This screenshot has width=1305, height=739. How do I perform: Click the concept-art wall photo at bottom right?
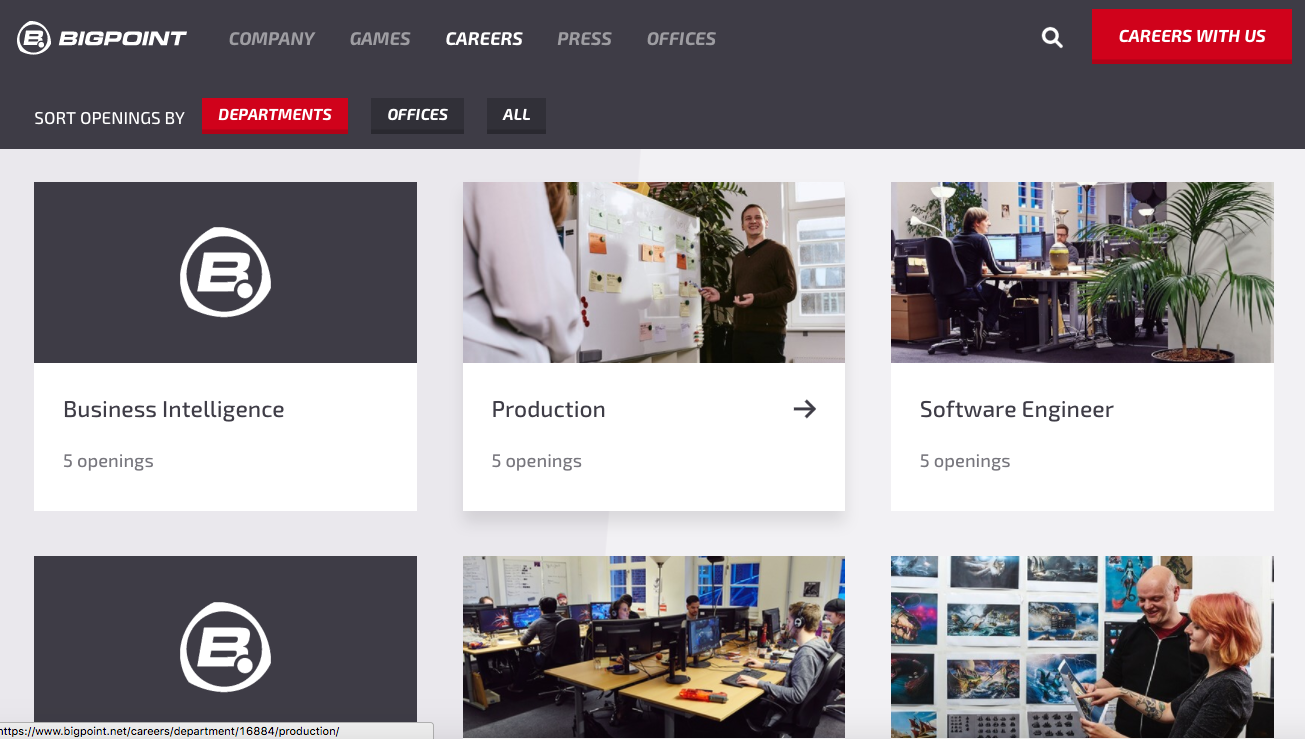1082,647
